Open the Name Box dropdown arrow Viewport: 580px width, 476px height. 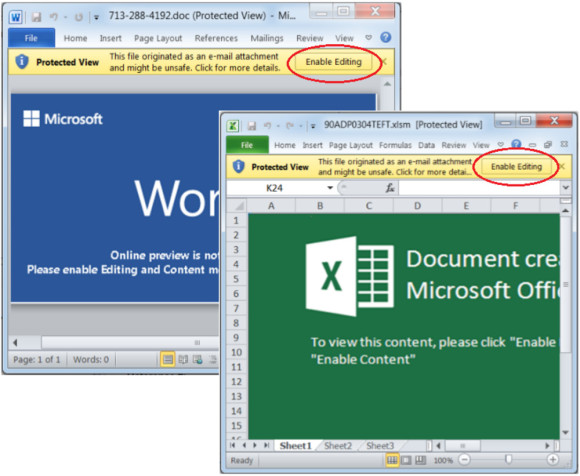(330, 188)
